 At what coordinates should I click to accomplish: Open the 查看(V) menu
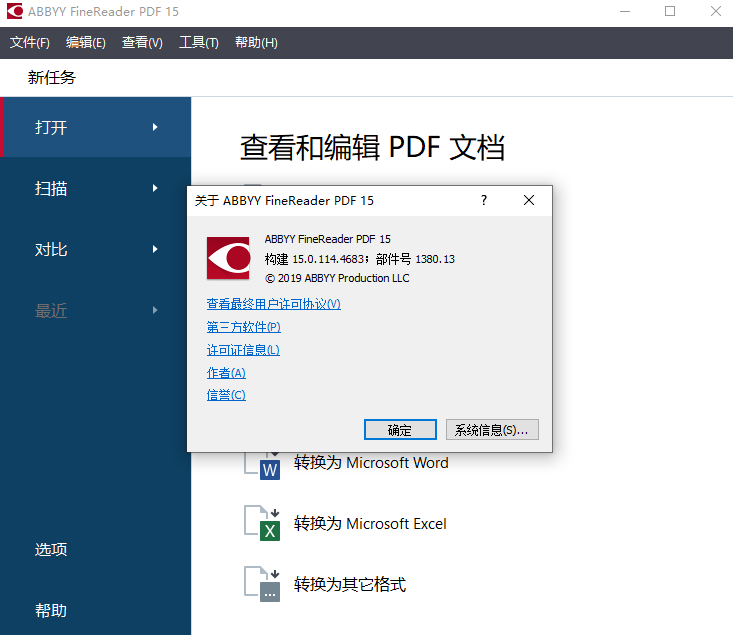[x=142, y=43]
